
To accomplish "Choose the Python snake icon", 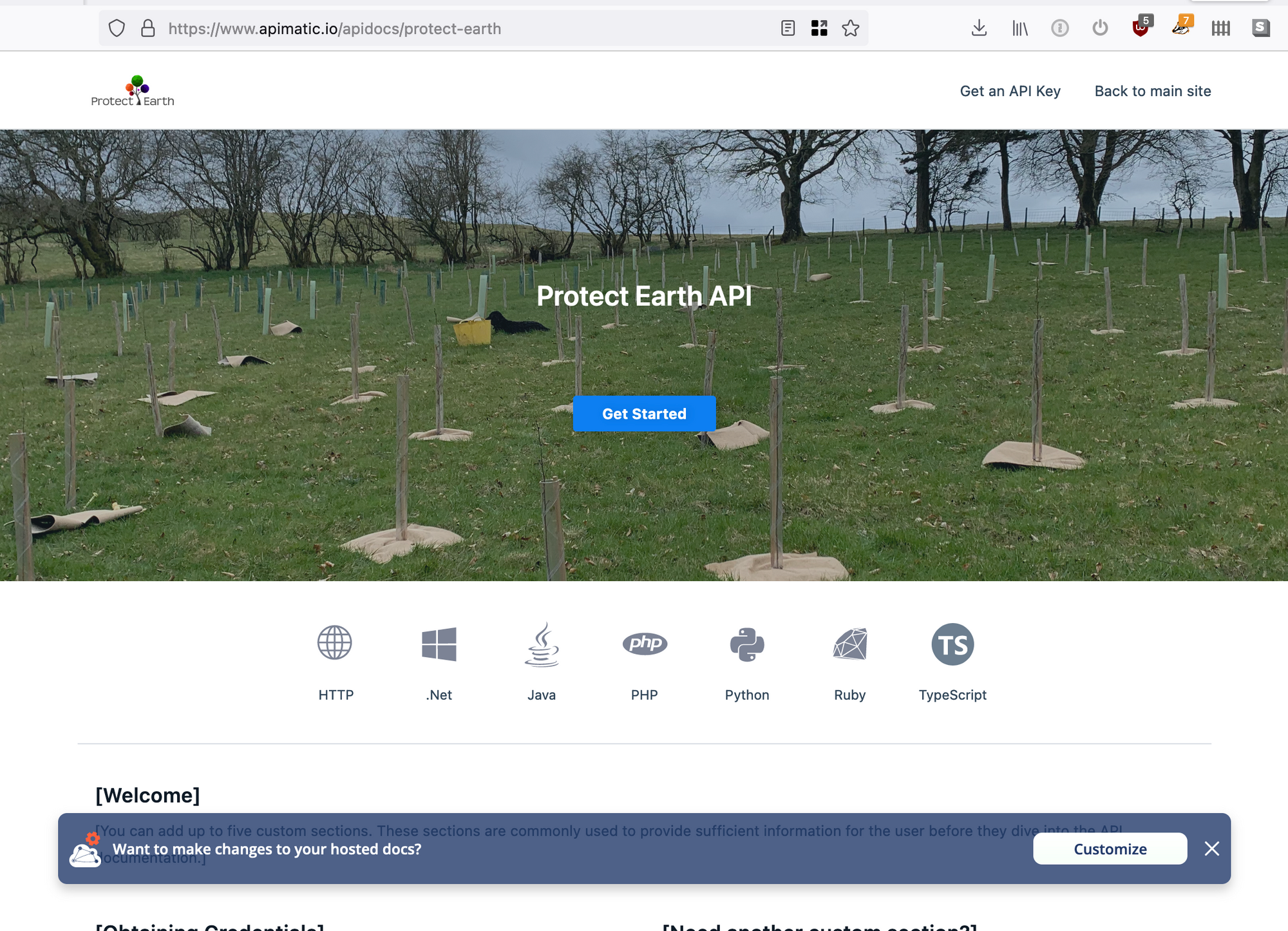I will [x=747, y=643].
